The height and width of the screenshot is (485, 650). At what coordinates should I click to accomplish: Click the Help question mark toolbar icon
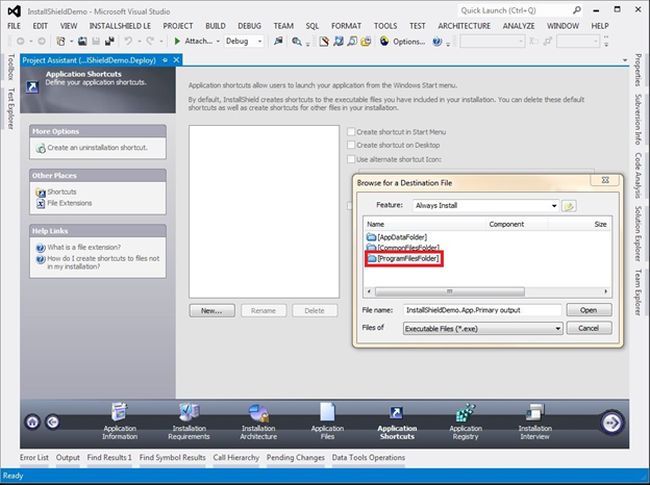[x=437, y=41]
